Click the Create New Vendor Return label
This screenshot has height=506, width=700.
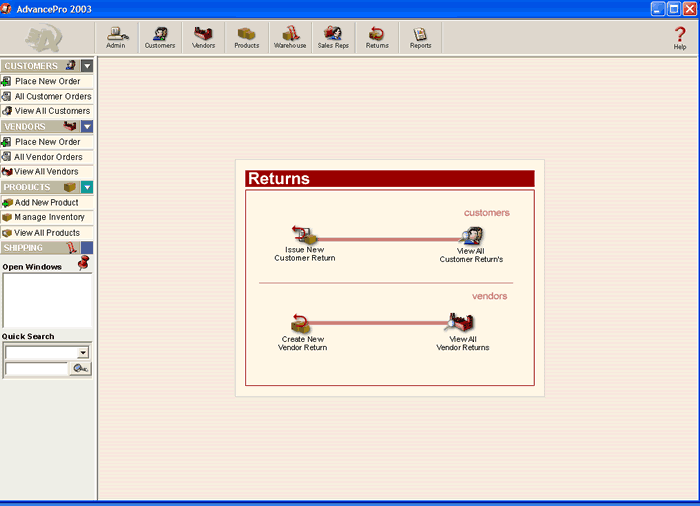(x=303, y=343)
